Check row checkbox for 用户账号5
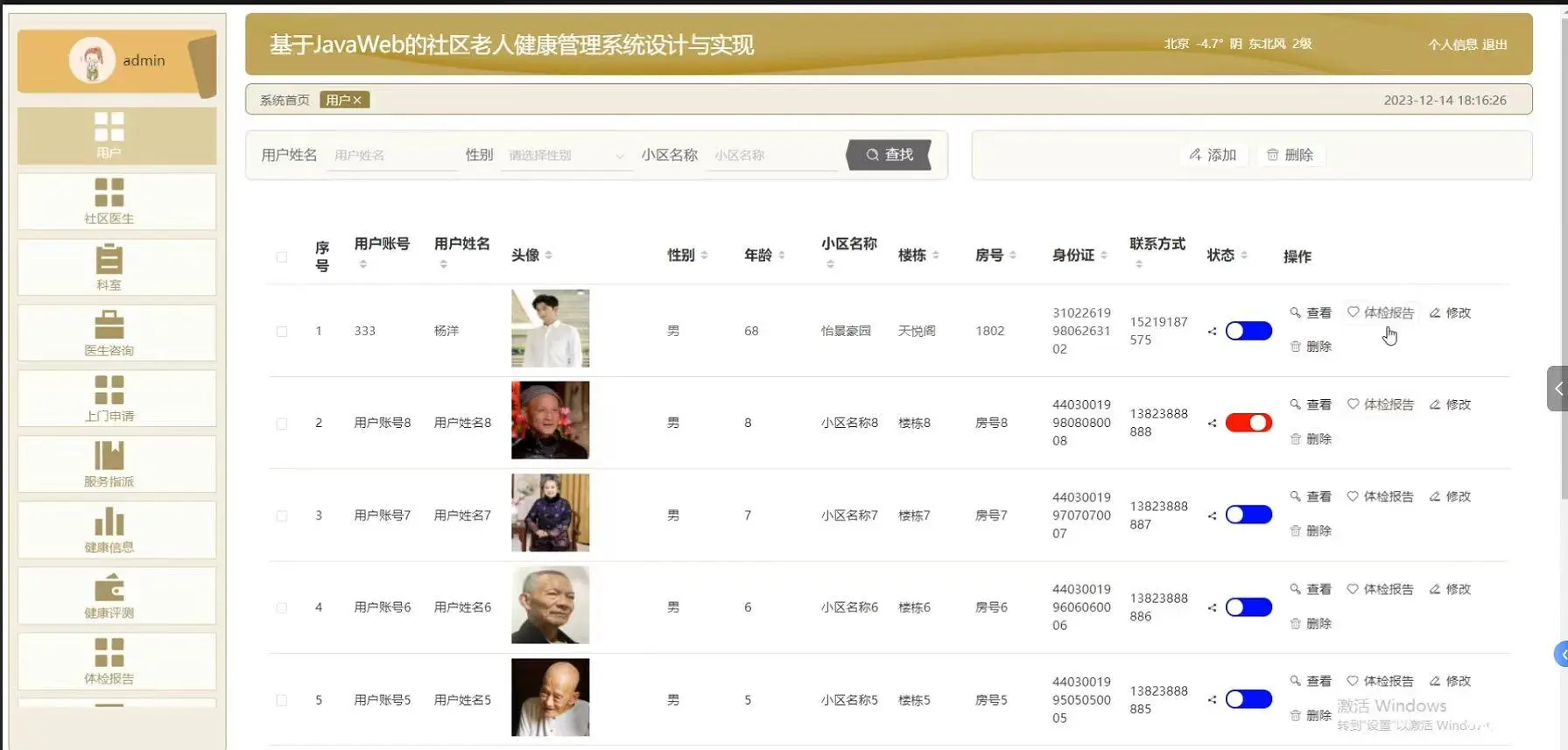 coord(282,700)
